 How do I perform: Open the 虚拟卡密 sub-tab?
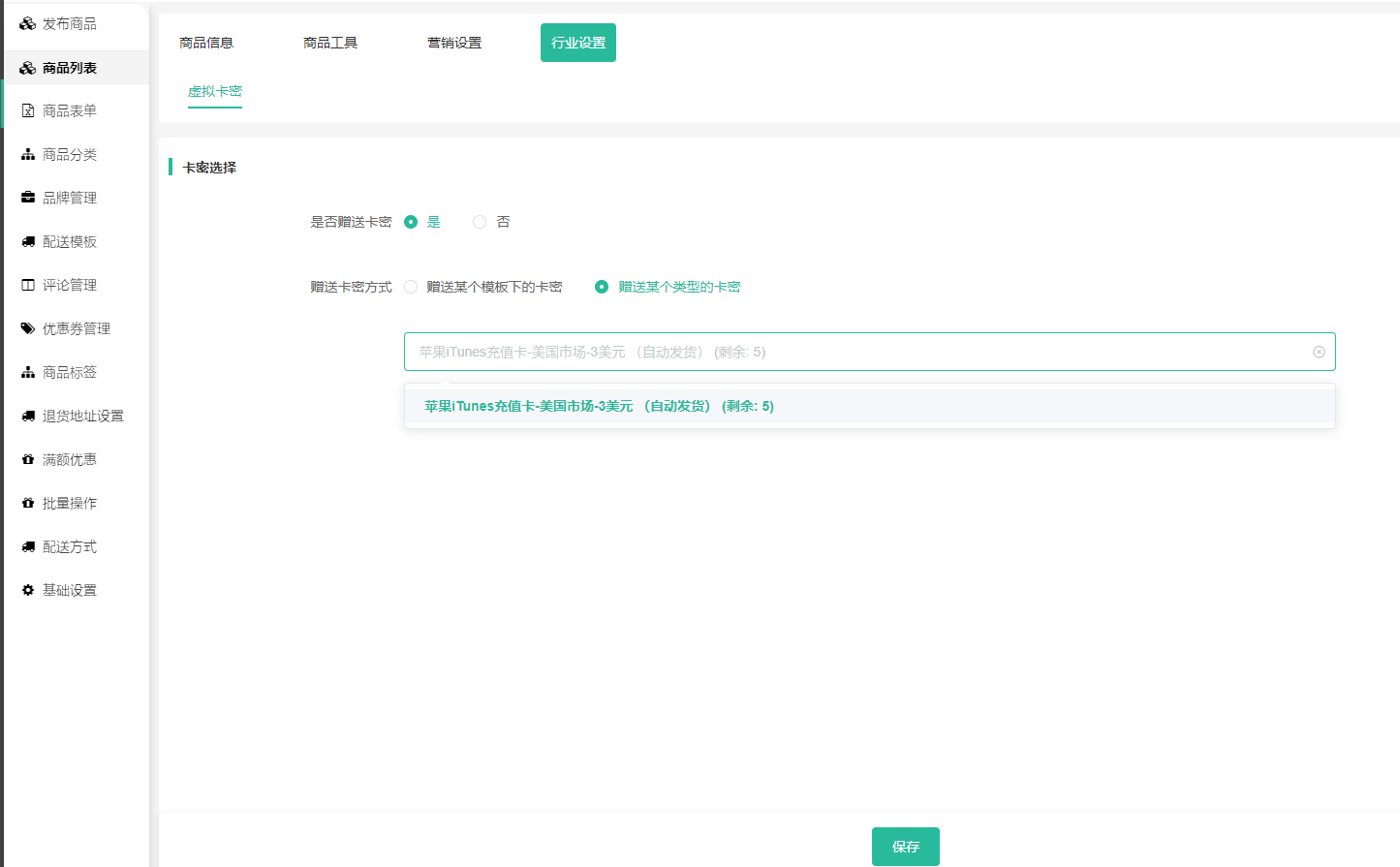pyautogui.click(x=215, y=91)
